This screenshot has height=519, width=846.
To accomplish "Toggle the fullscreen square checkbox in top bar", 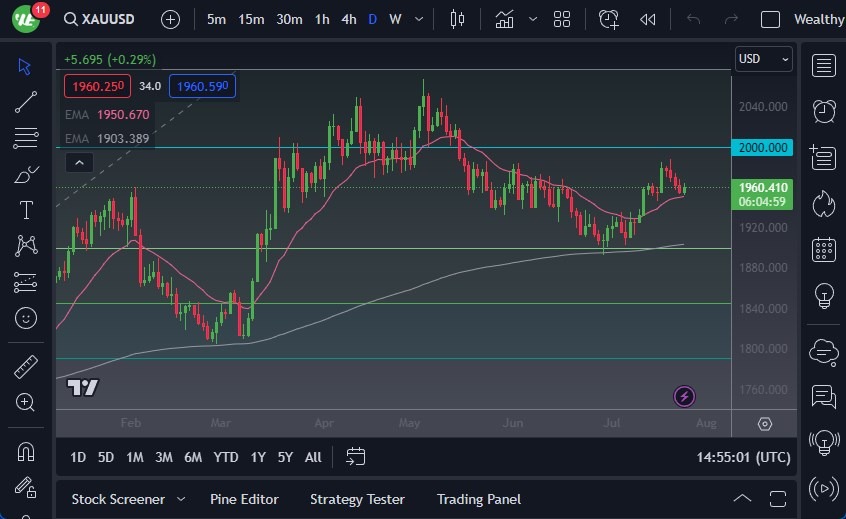I will pyautogui.click(x=770, y=19).
